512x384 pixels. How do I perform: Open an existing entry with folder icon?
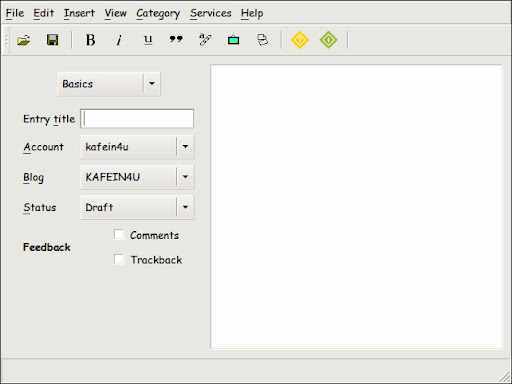(x=24, y=40)
